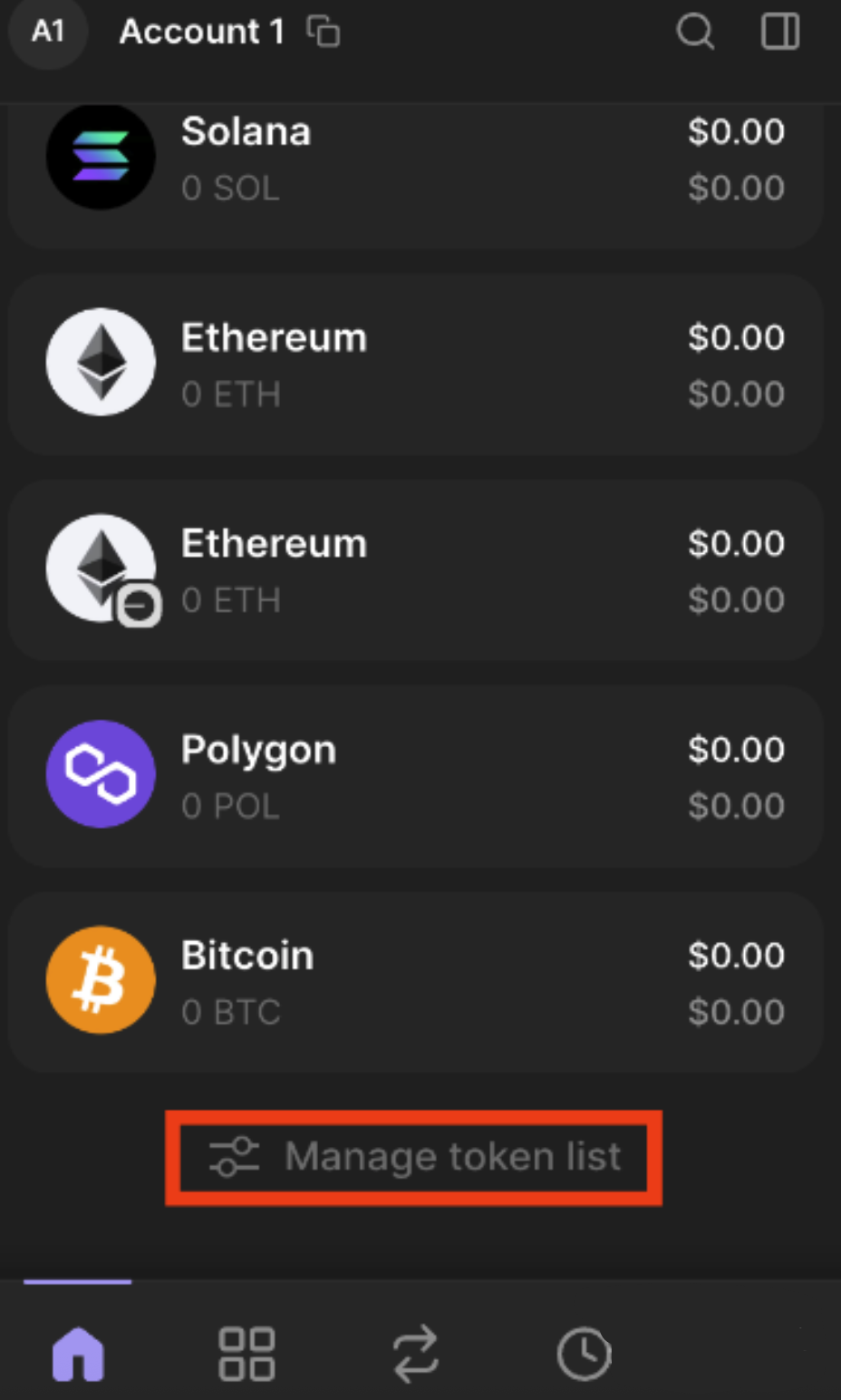Click the first Ethereum token logo
The width and height of the screenshot is (841, 1400).
pyautogui.click(x=101, y=362)
